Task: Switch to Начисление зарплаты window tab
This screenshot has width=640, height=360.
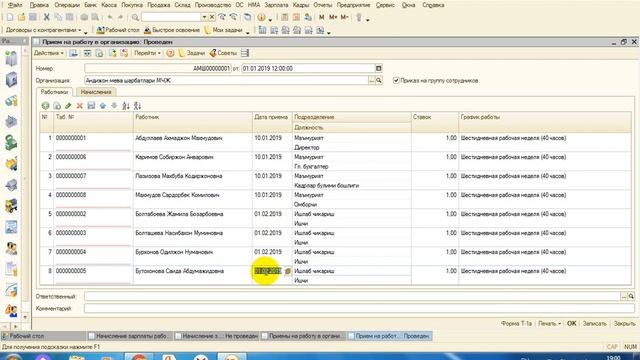Action: [129, 336]
